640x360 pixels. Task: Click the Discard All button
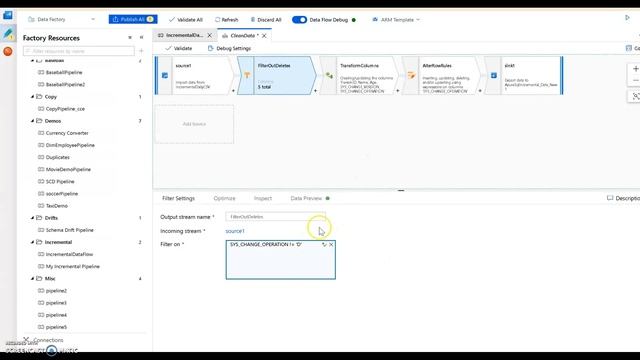coord(266,20)
